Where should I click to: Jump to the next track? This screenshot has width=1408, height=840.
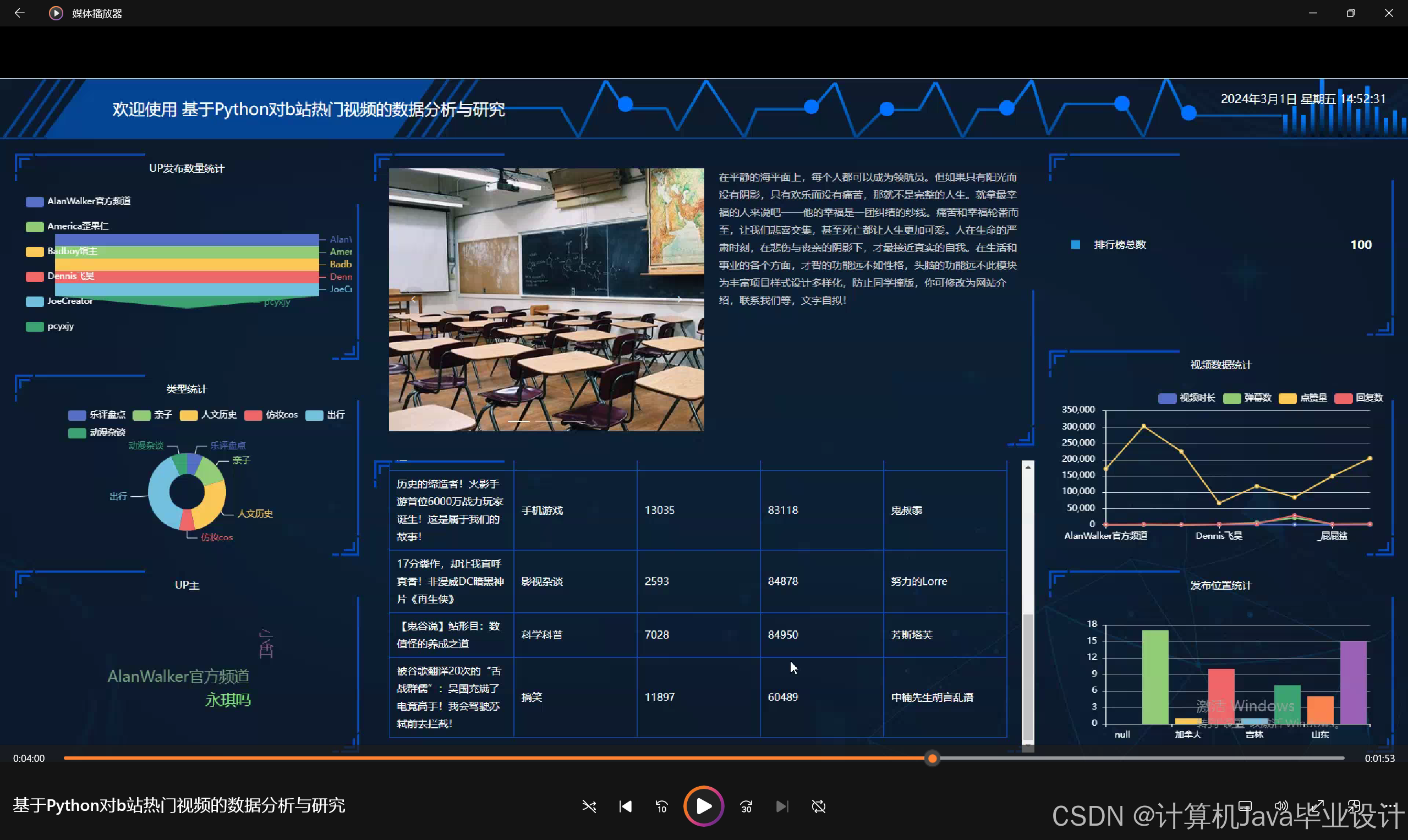(x=782, y=806)
